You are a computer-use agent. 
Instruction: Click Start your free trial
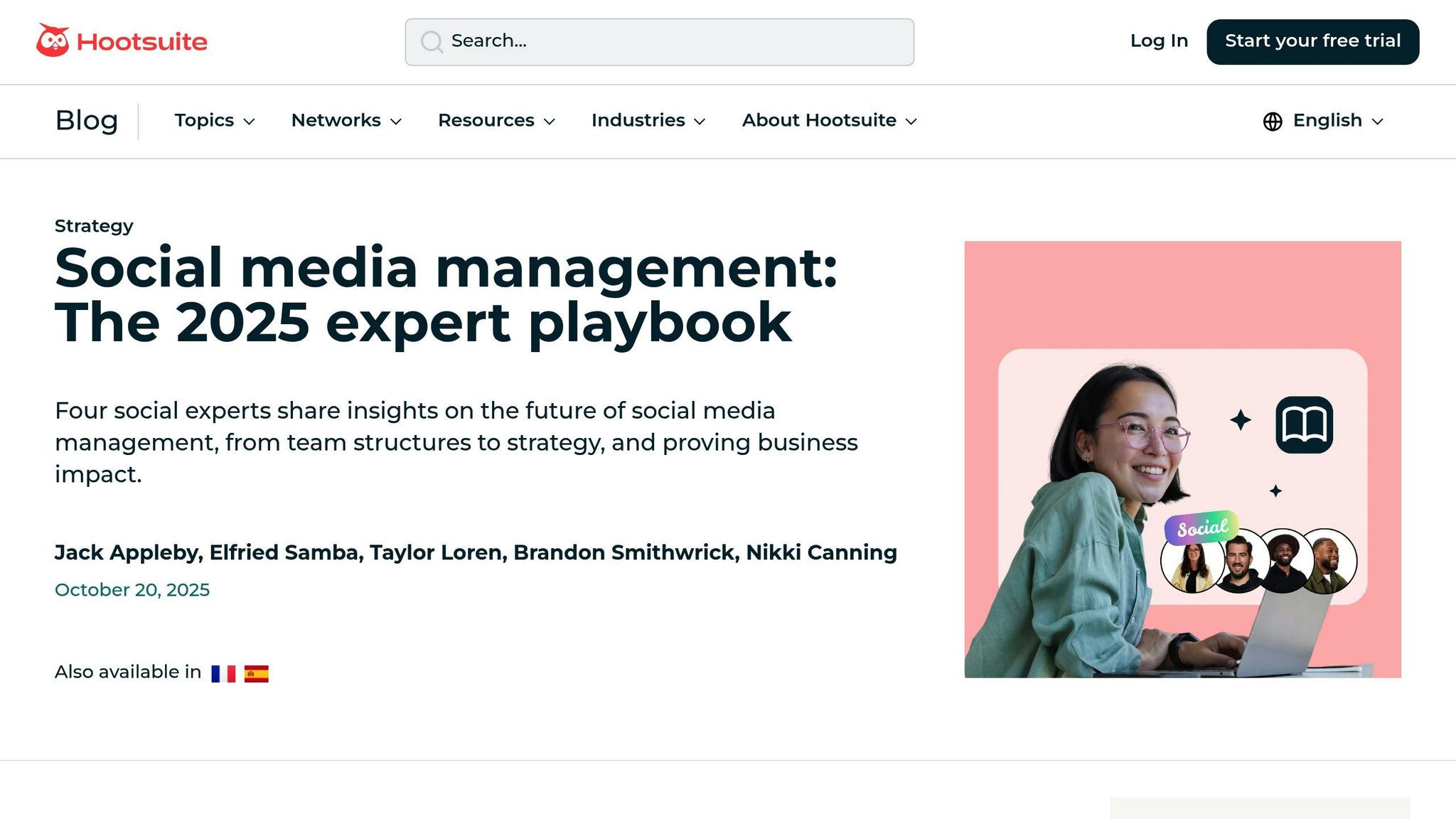tap(1312, 41)
